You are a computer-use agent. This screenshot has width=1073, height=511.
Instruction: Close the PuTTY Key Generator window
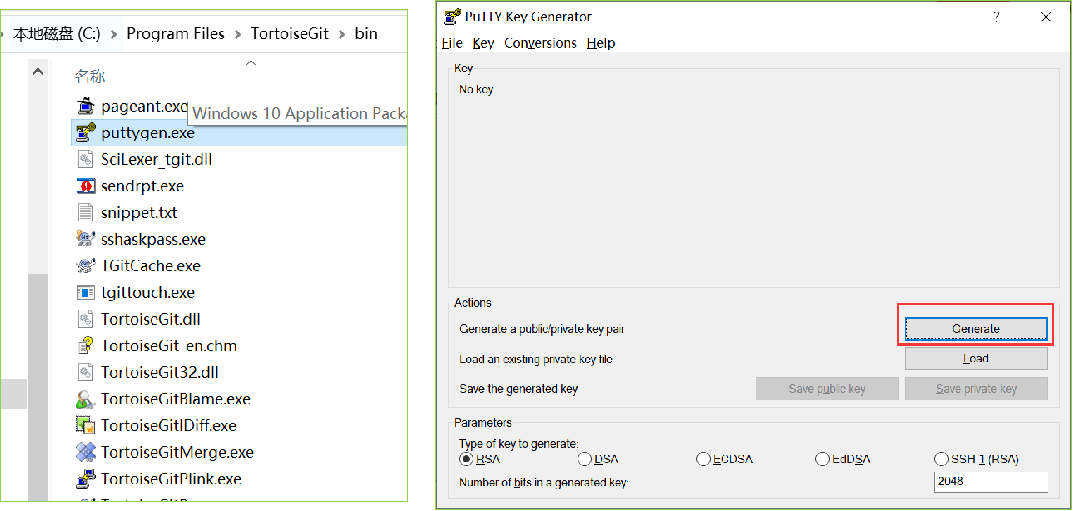coord(1046,17)
